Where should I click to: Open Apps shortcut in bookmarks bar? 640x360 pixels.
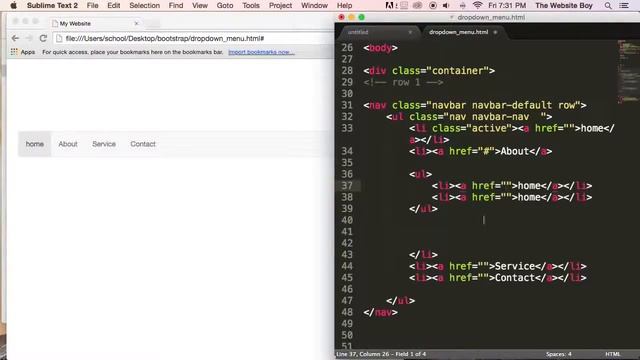[23, 52]
